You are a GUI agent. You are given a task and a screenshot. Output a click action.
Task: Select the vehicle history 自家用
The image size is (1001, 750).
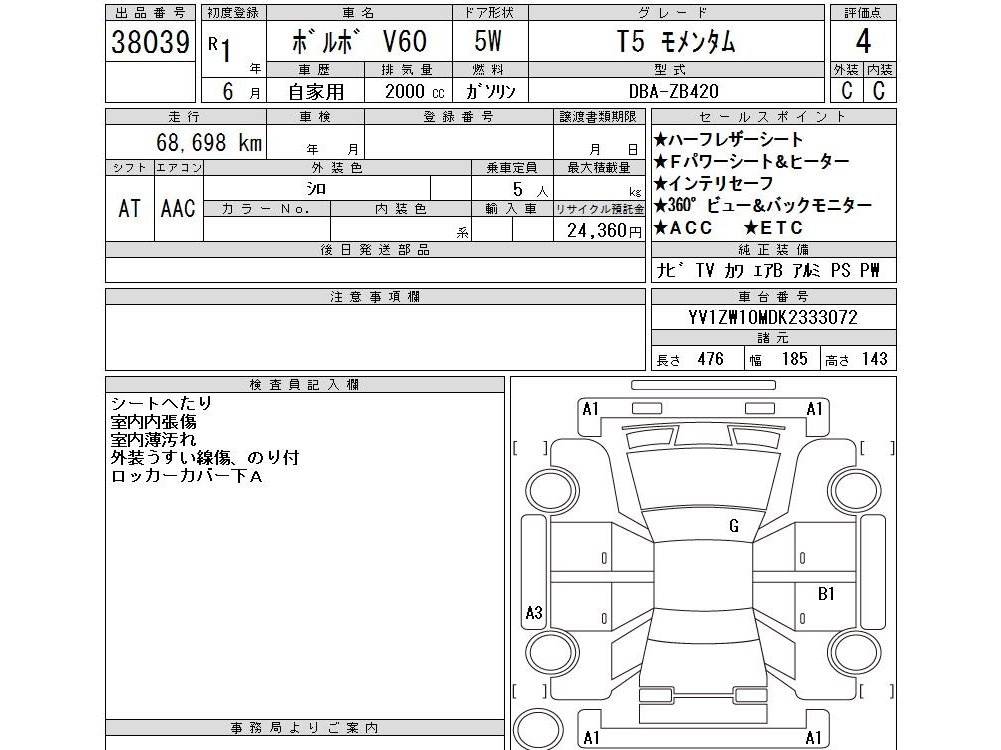[315, 91]
